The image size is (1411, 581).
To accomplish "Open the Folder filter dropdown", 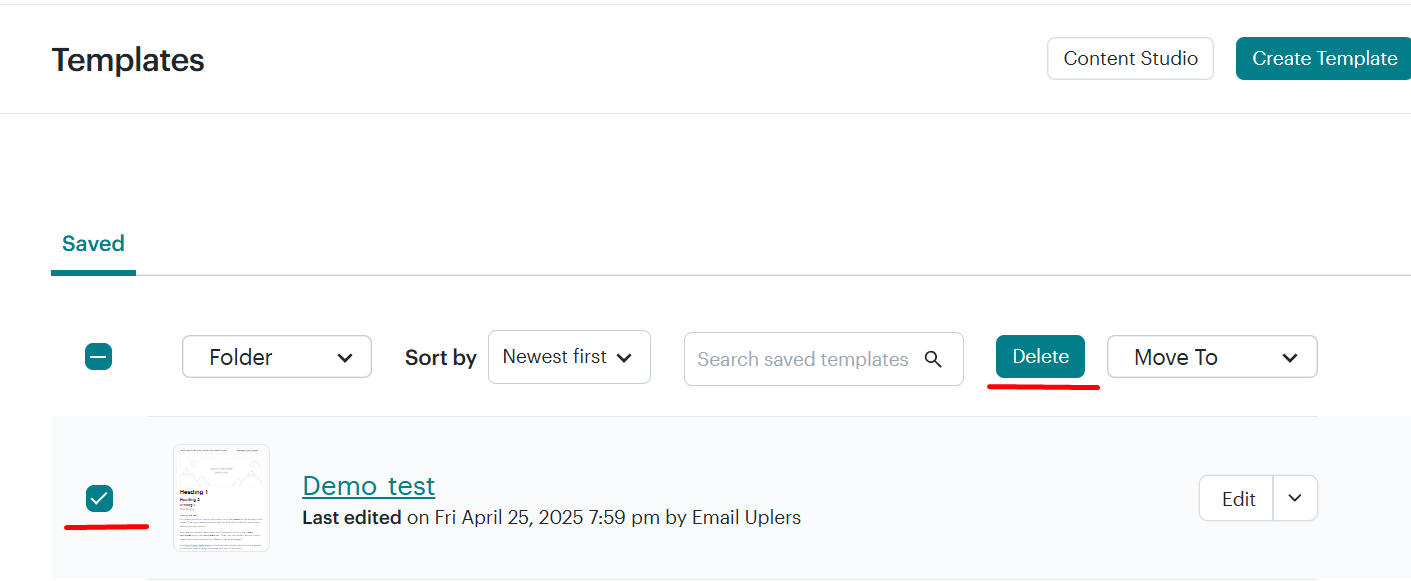I will pyautogui.click(x=277, y=357).
